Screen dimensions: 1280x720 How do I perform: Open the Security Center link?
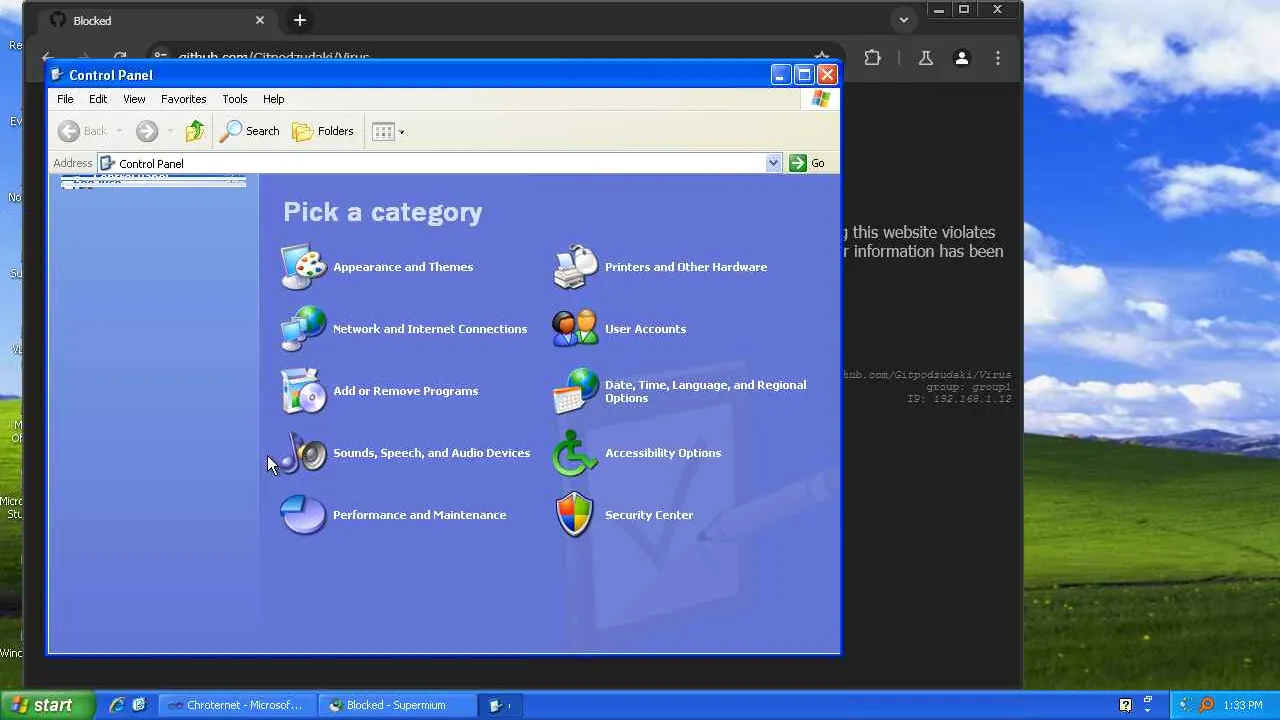(x=649, y=515)
